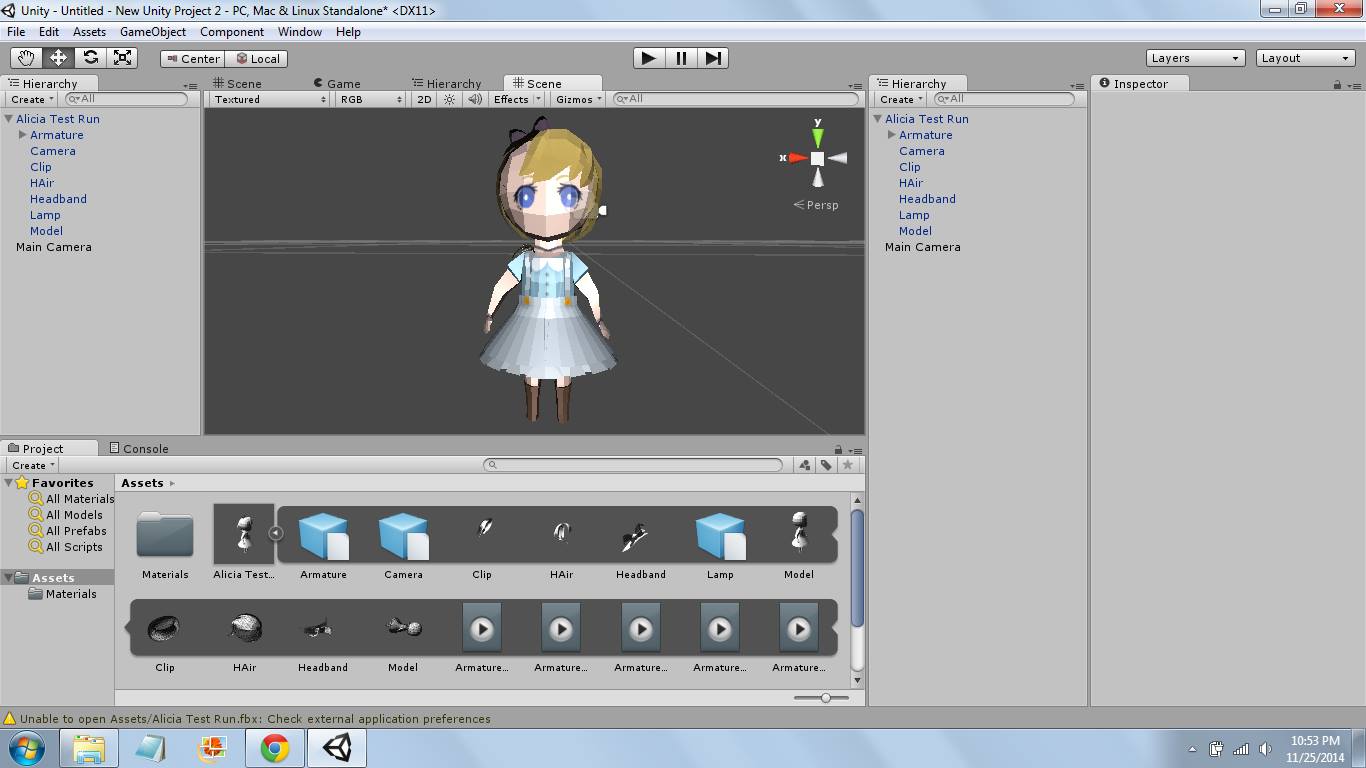Image resolution: width=1366 pixels, height=768 pixels.
Task: Open the Windows Start menu
Action: [26, 748]
